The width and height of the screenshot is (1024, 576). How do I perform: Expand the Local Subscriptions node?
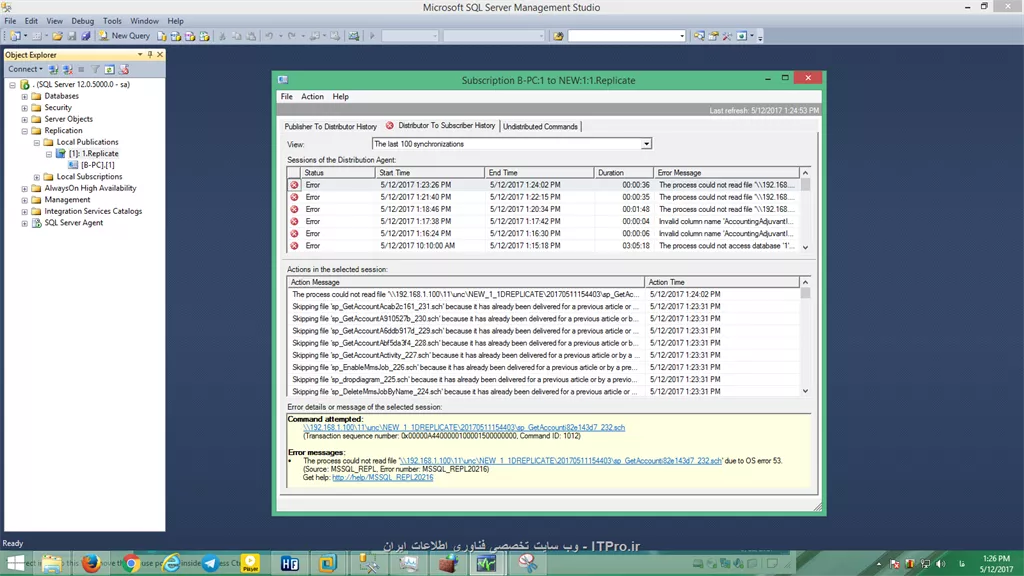coord(37,177)
